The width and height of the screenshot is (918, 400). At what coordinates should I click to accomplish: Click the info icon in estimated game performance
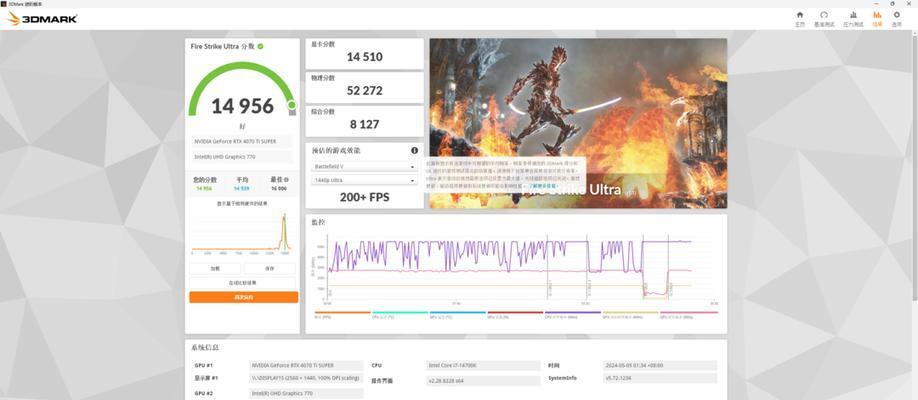[x=415, y=151]
